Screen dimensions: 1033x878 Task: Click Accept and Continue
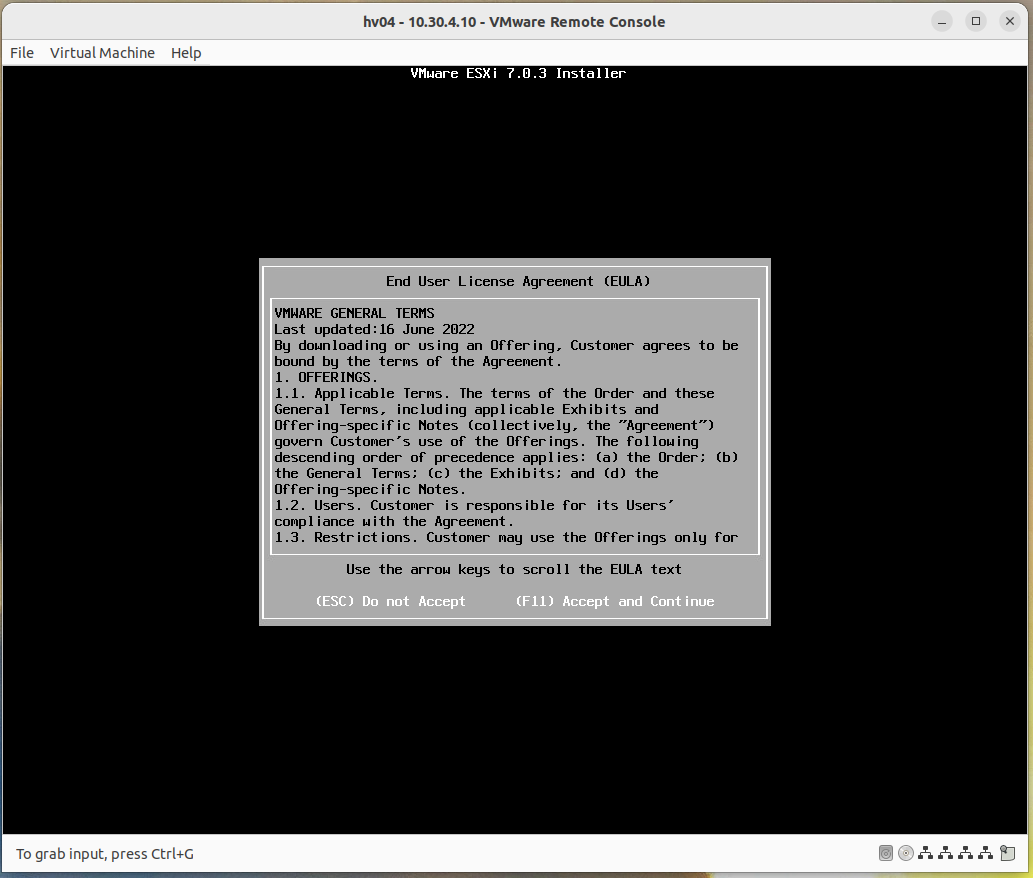[614, 601]
